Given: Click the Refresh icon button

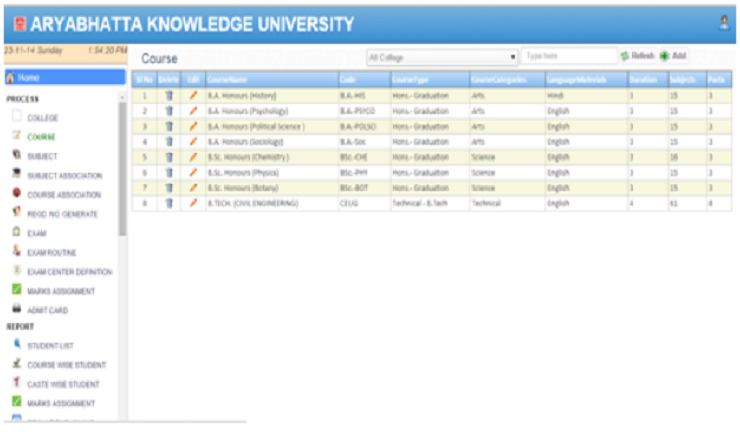Looking at the screenshot, I should pyautogui.click(x=625, y=57).
